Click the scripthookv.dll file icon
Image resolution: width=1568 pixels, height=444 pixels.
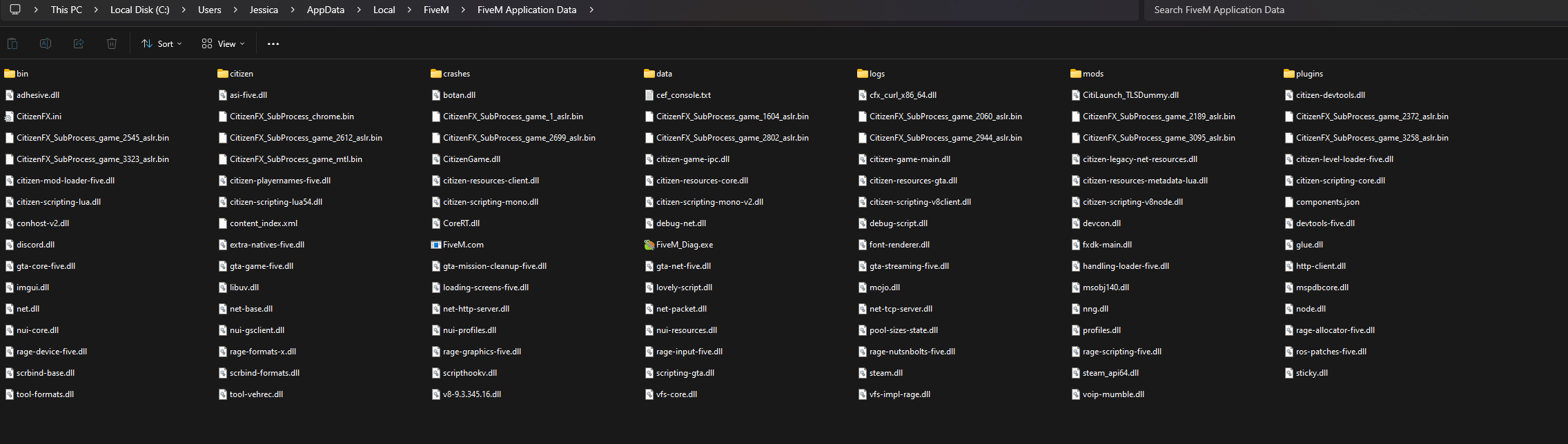[x=436, y=373]
